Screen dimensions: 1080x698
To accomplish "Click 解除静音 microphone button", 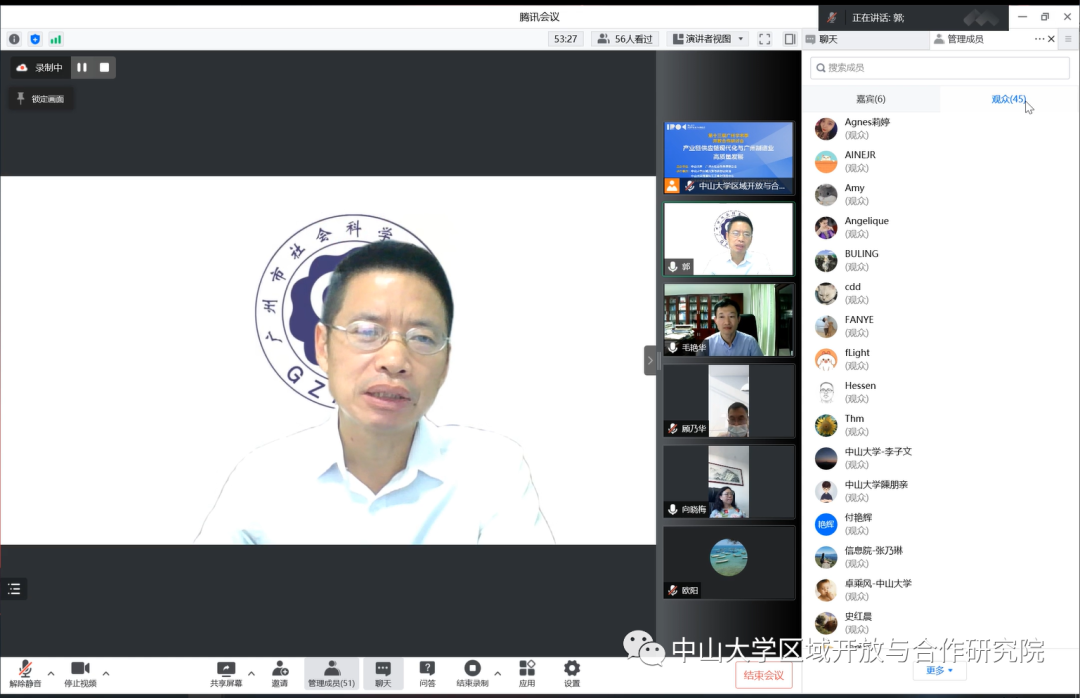I will [x=25, y=674].
